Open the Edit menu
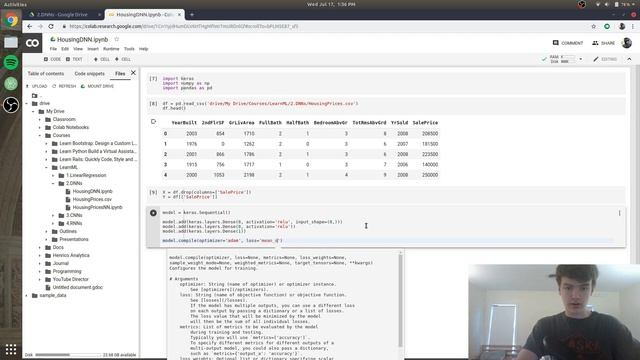Image resolution: width=640 pixels, height=360 pixels. [x=65, y=49]
